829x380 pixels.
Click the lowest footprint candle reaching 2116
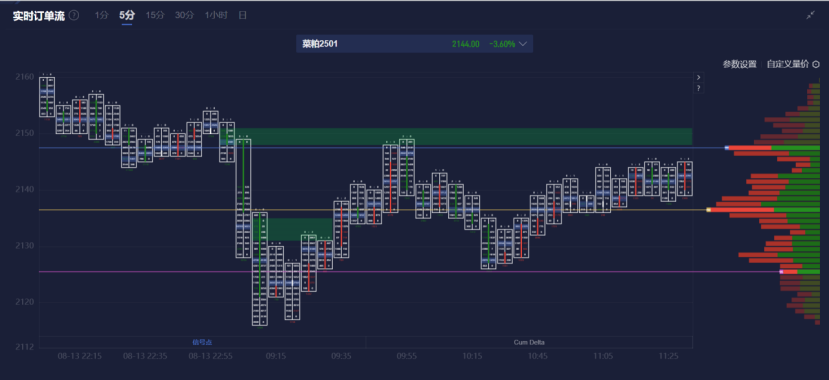point(260,269)
